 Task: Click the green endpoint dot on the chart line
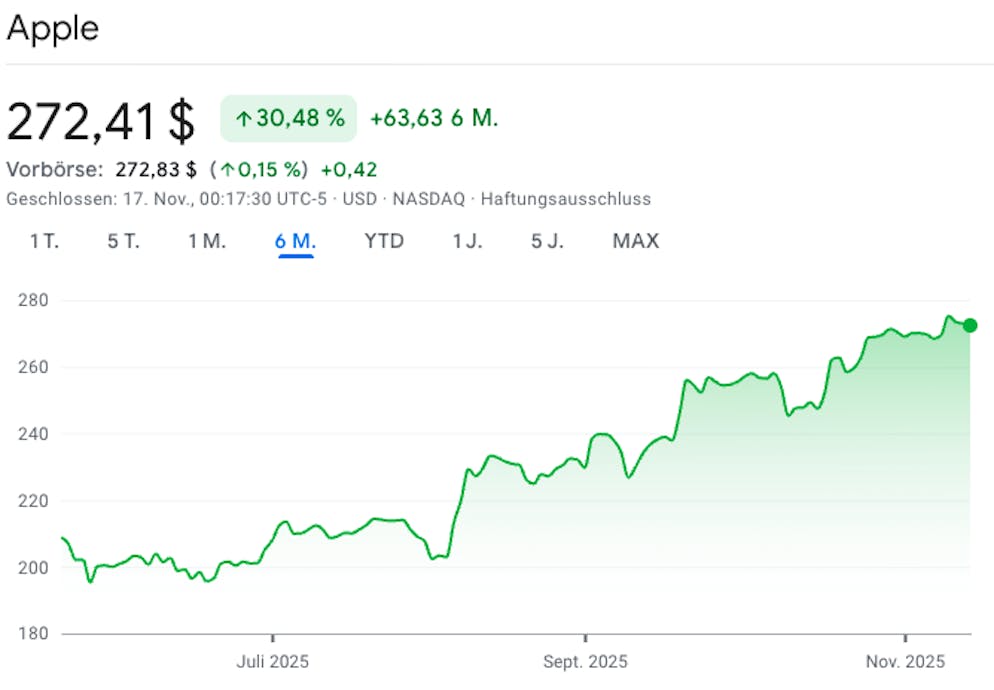(x=969, y=325)
